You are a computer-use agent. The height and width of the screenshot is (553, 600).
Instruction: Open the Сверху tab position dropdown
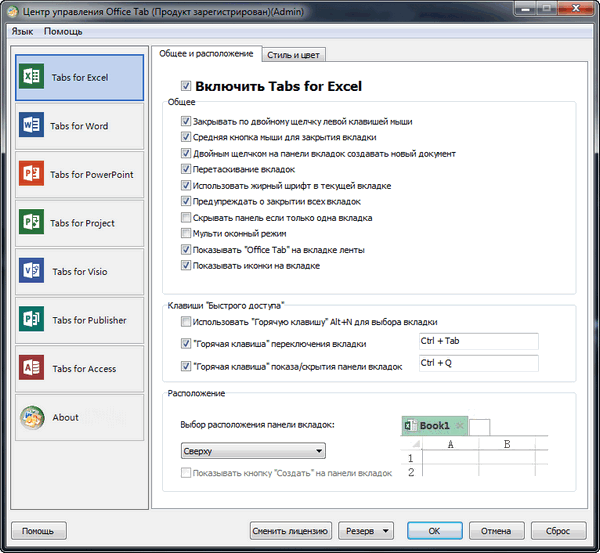point(253,451)
